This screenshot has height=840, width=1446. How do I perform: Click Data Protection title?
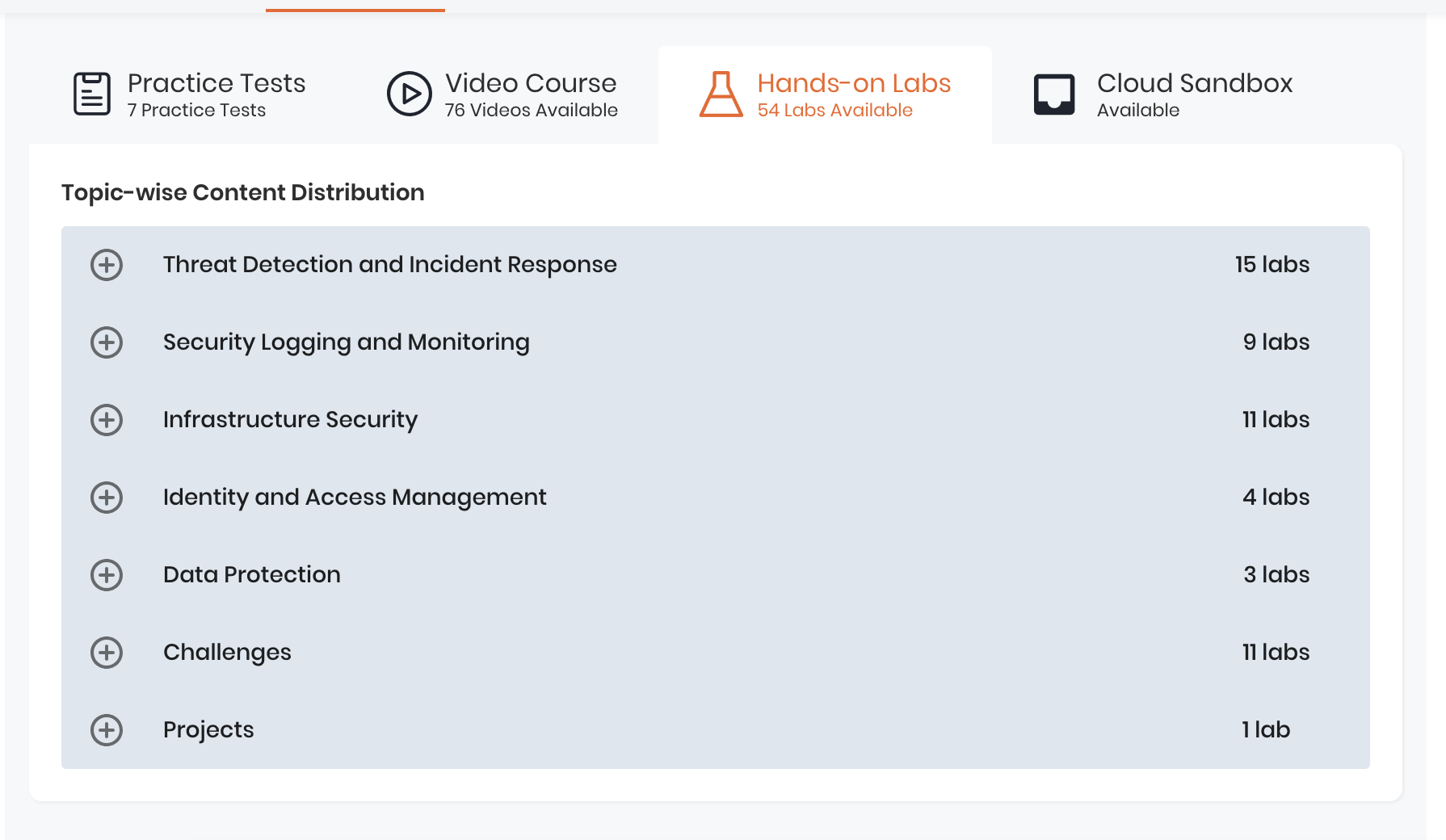252,575
